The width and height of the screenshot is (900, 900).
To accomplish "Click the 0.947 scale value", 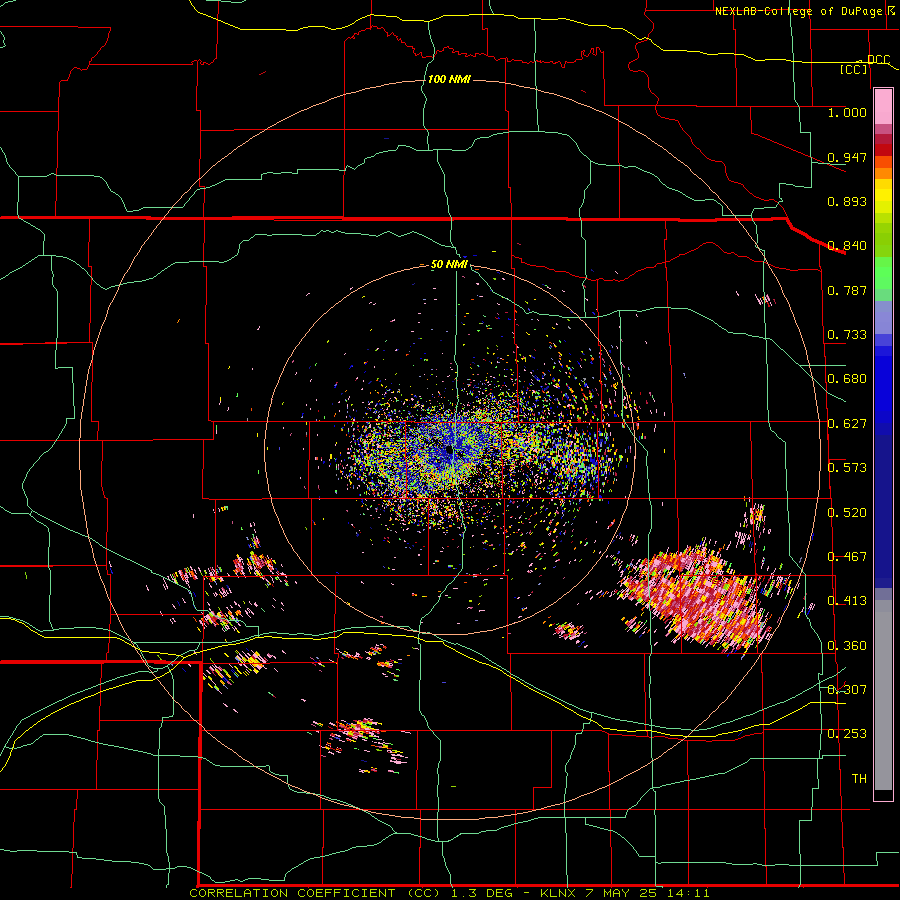I will click(x=847, y=157).
